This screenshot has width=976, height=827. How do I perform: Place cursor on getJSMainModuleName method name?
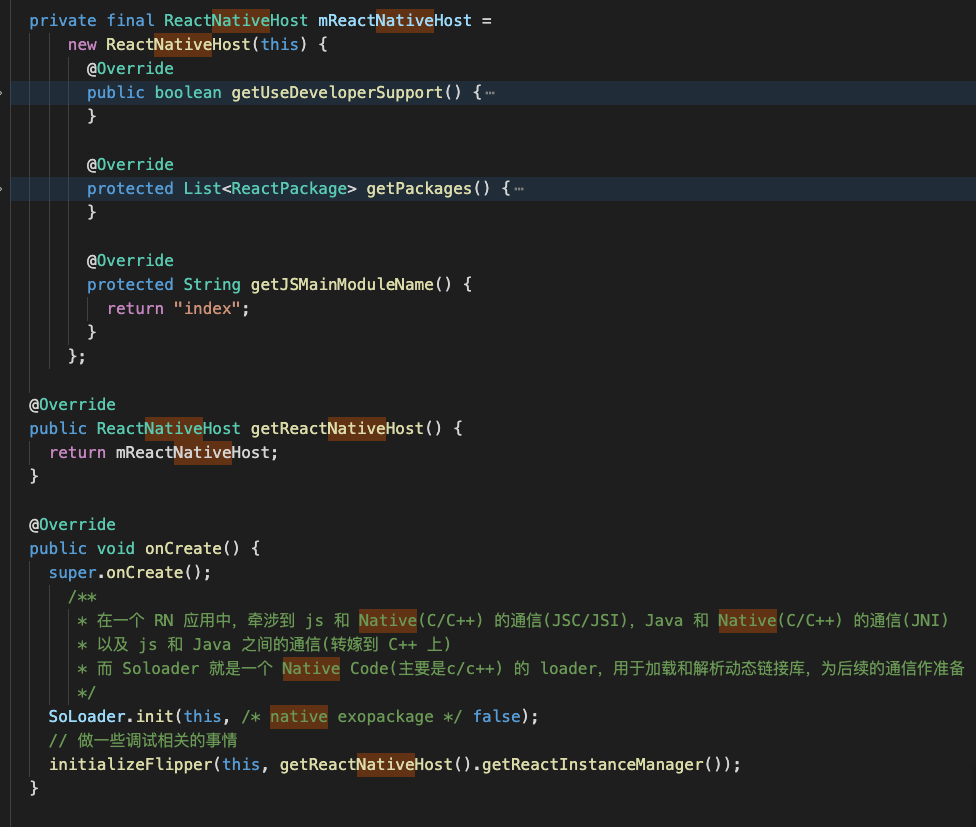(x=342, y=285)
